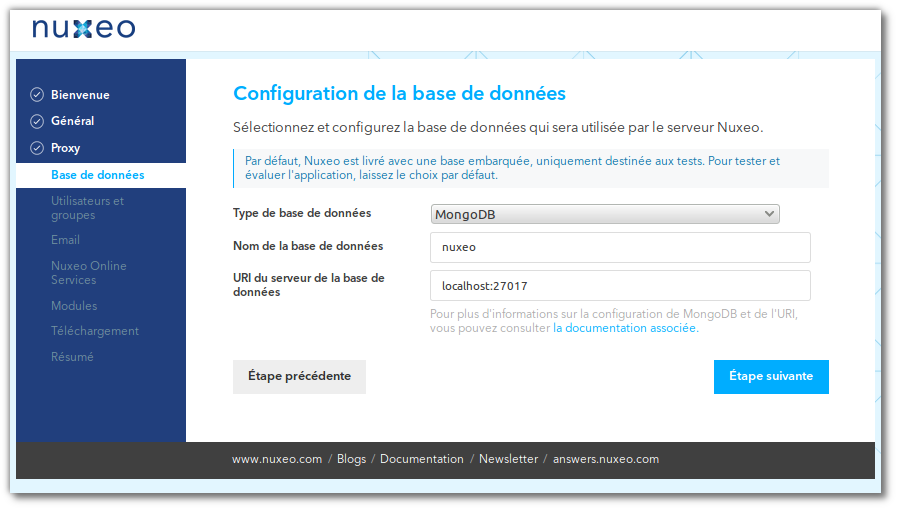Click the info note starting Par défaut, Nuxeo
Screen dimensions: 897x509
pyautogui.click(x=531, y=168)
